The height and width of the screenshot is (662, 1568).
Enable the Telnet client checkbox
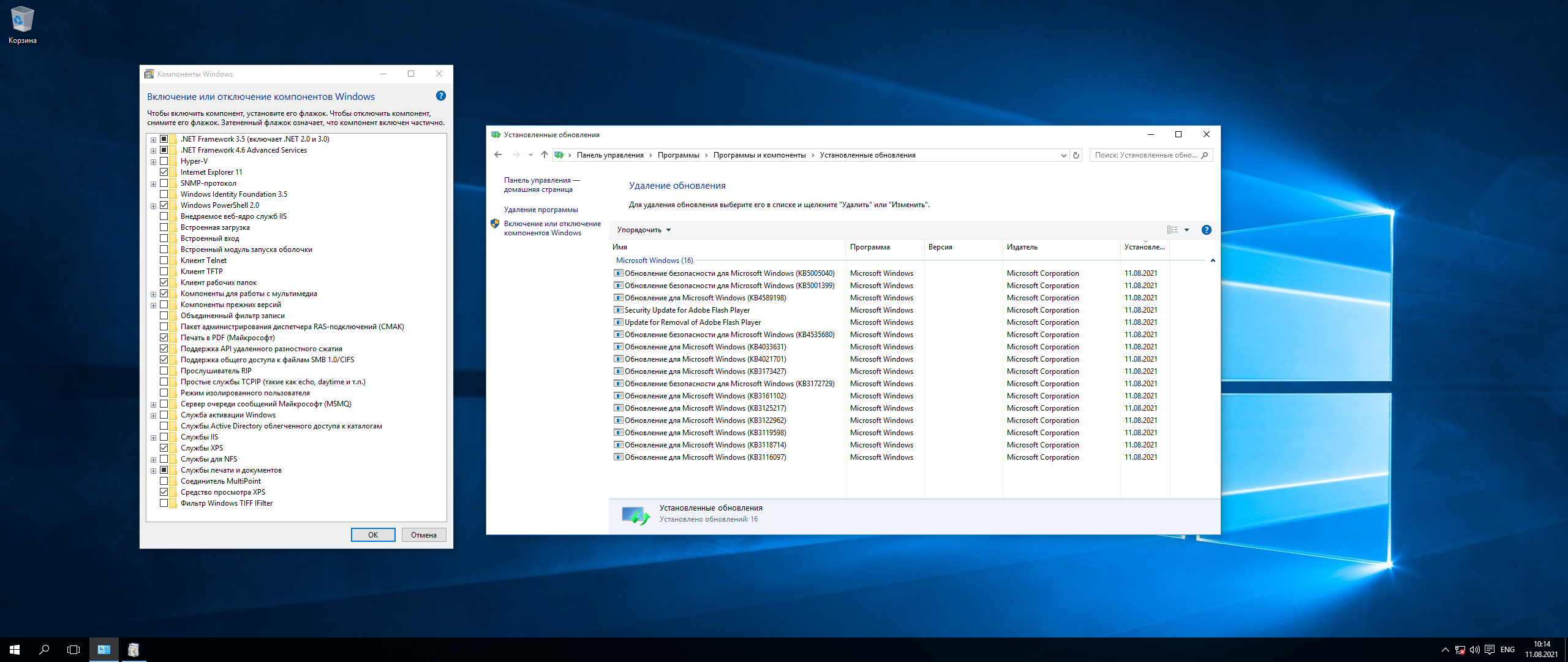164,261
